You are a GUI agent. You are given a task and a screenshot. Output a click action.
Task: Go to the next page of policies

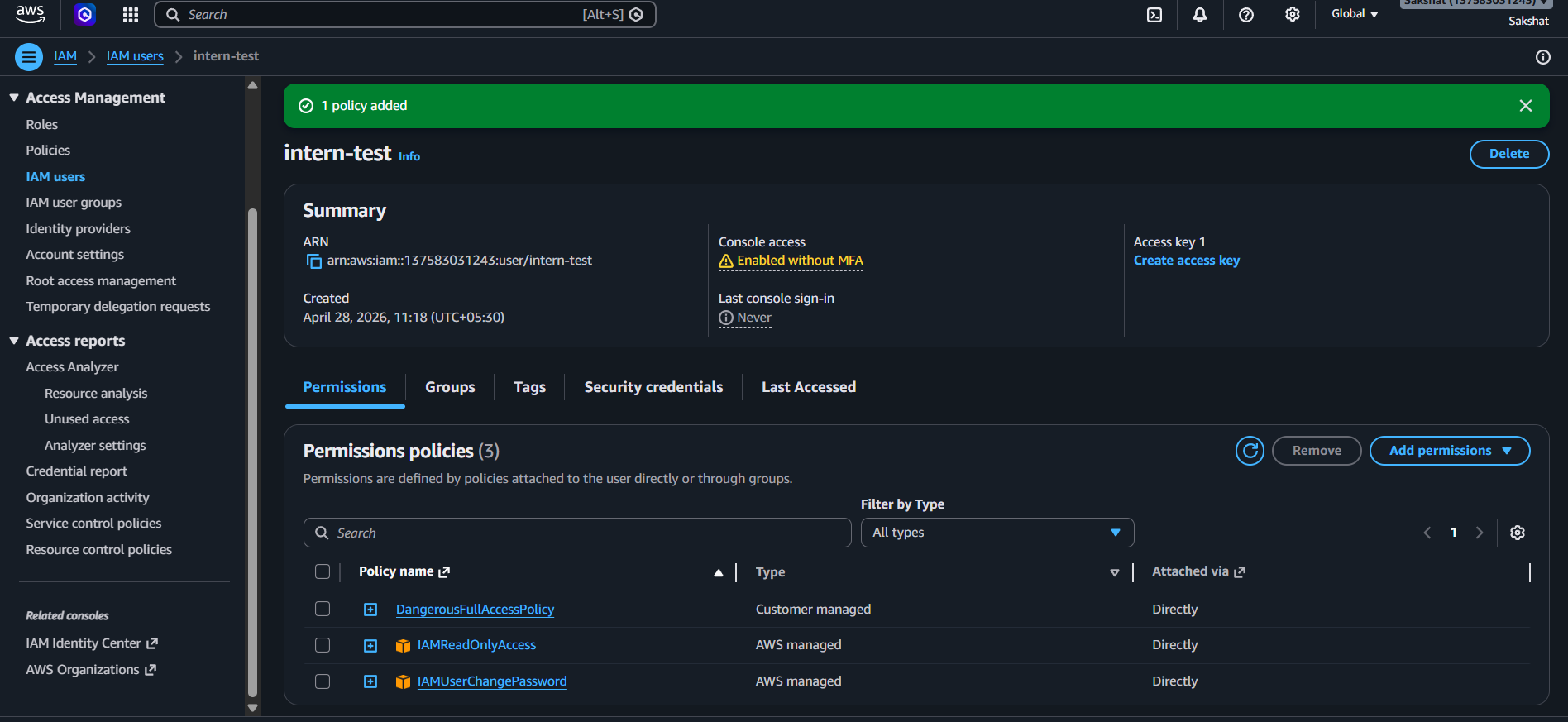click(1480, 533)
